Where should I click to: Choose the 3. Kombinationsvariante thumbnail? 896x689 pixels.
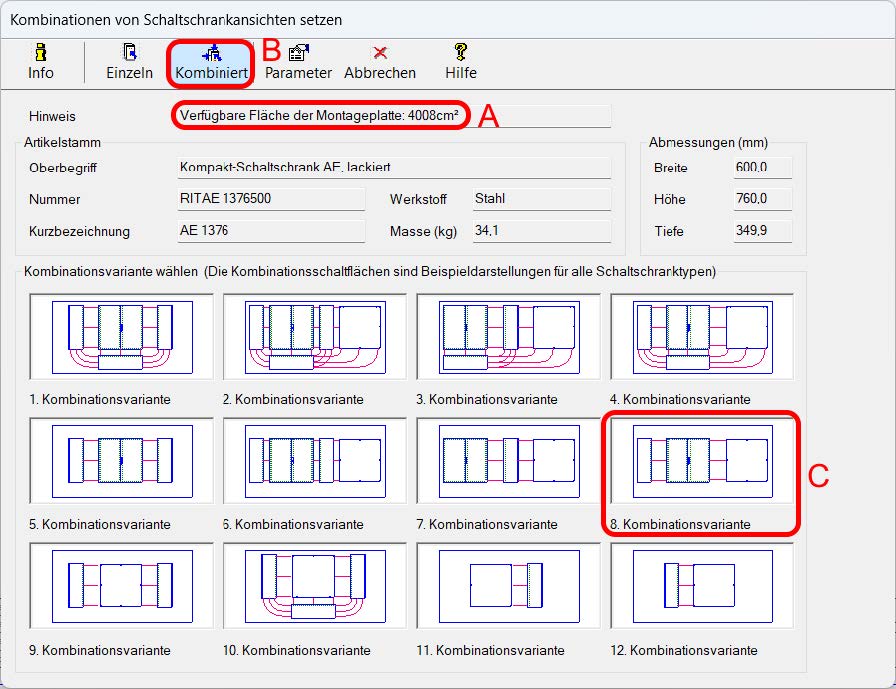point(508,335)
